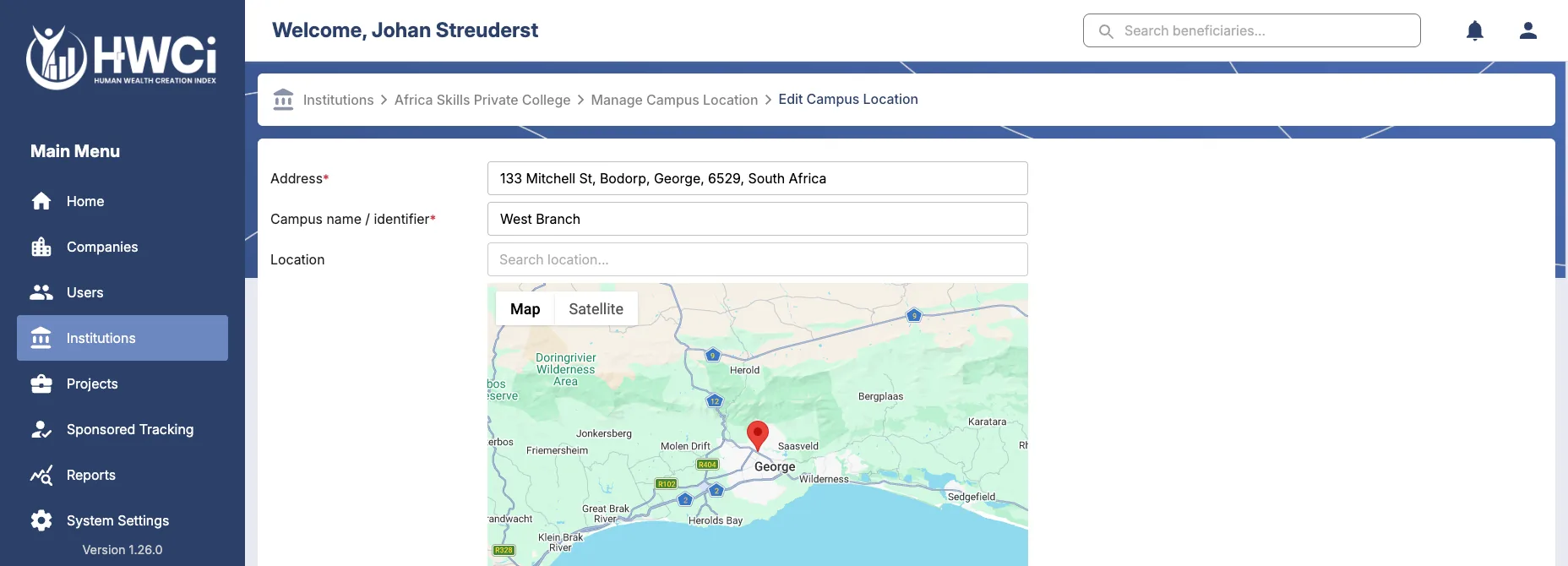Image resolution: width=1568 pixels, height=566 pixels.
Task: Open the notifications bell
Action: click(1475, 31)
